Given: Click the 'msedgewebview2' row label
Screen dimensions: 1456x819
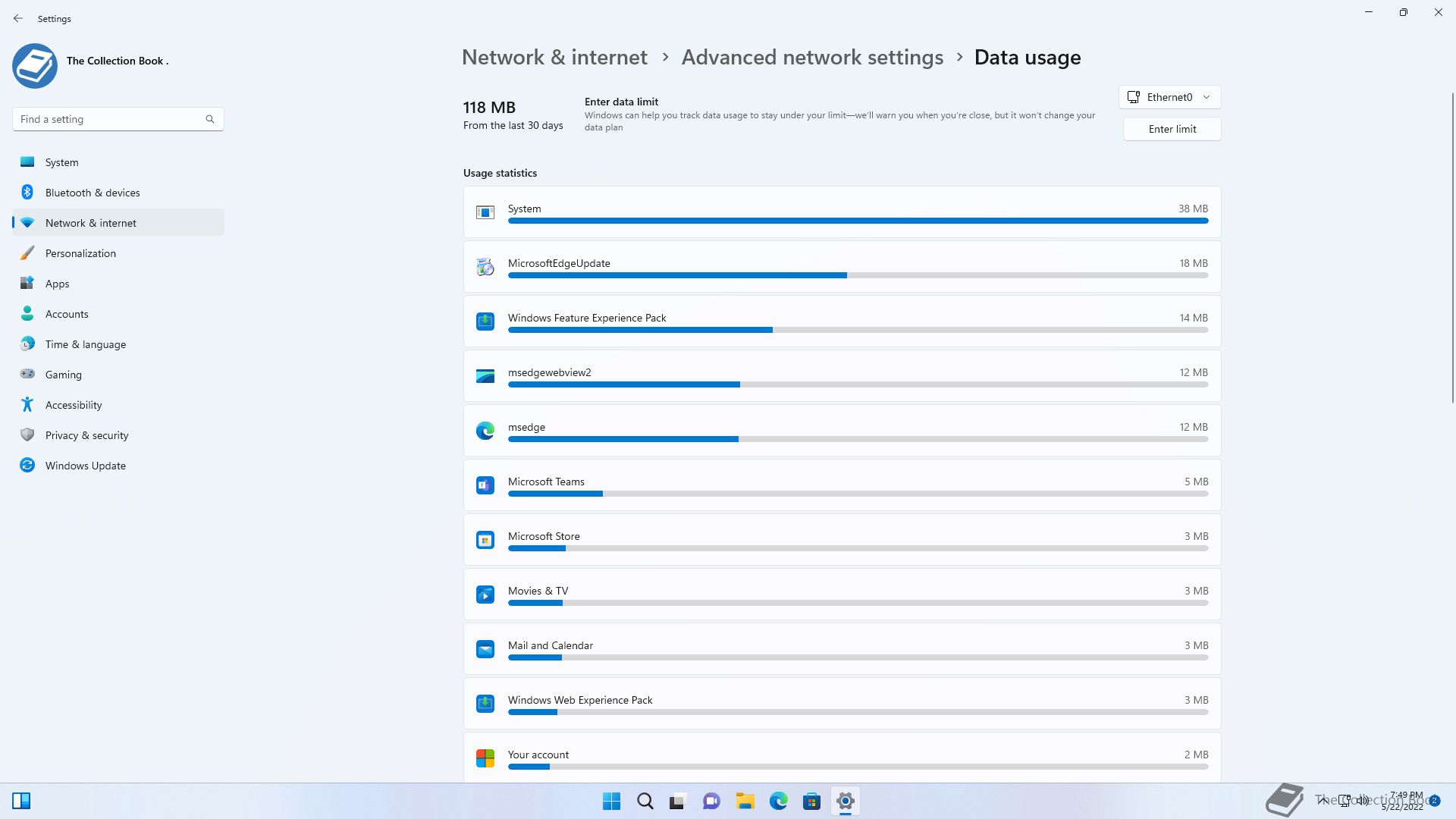Looking at the screenshot, I should (x=549, y=372).
